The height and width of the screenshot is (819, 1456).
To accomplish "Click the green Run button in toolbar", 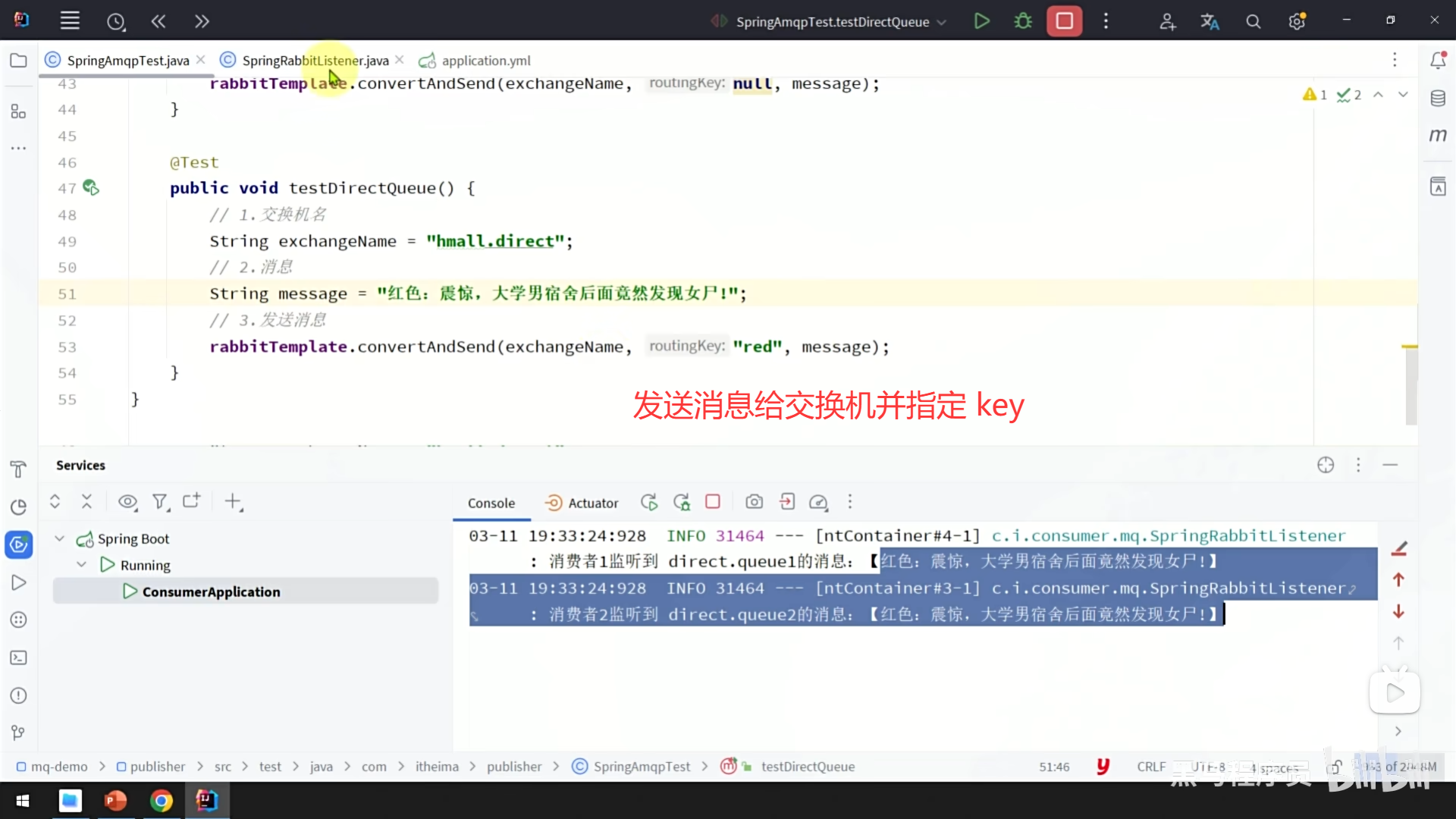I will (981, 21).
